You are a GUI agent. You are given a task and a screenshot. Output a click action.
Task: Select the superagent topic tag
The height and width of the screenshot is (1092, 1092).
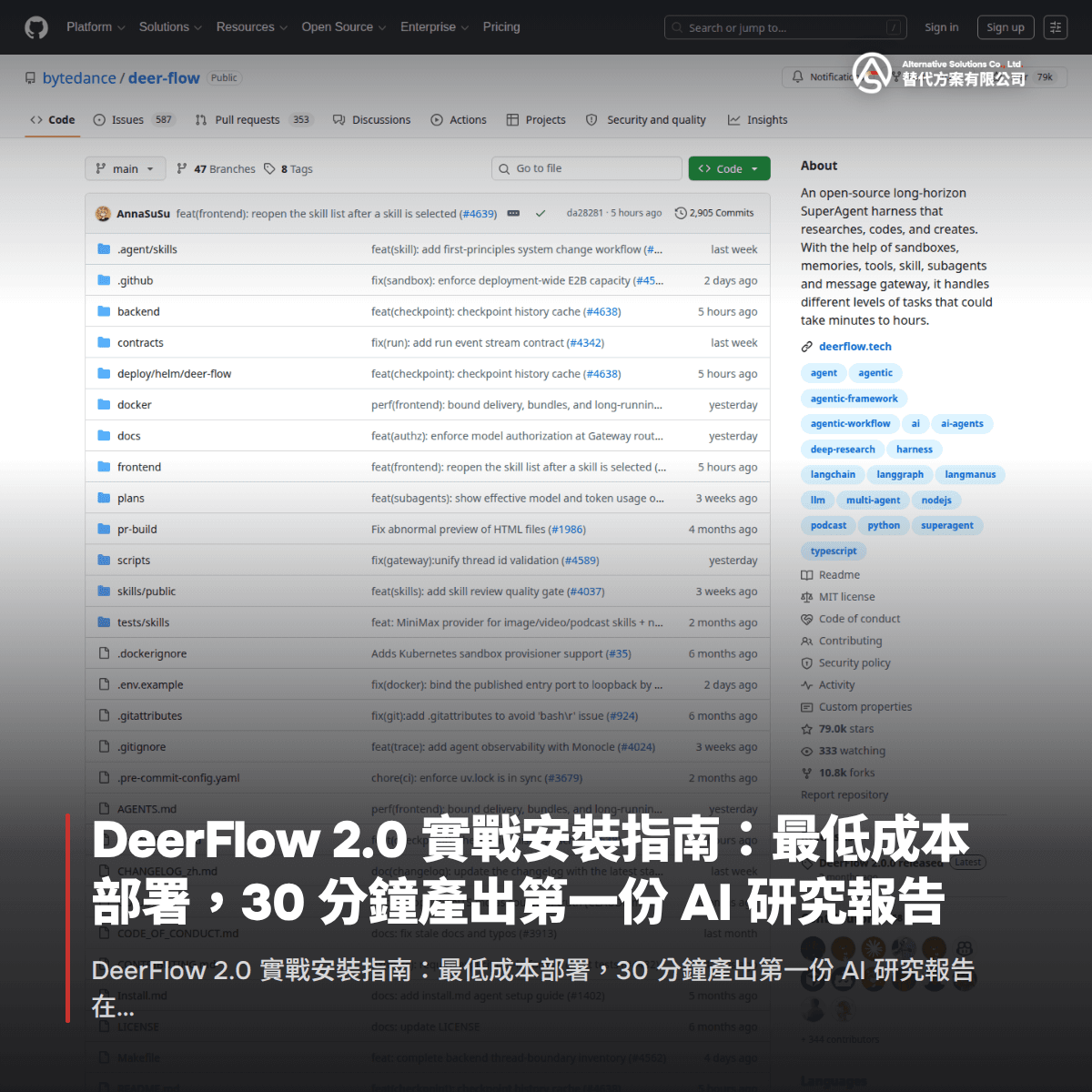(946, 526)
